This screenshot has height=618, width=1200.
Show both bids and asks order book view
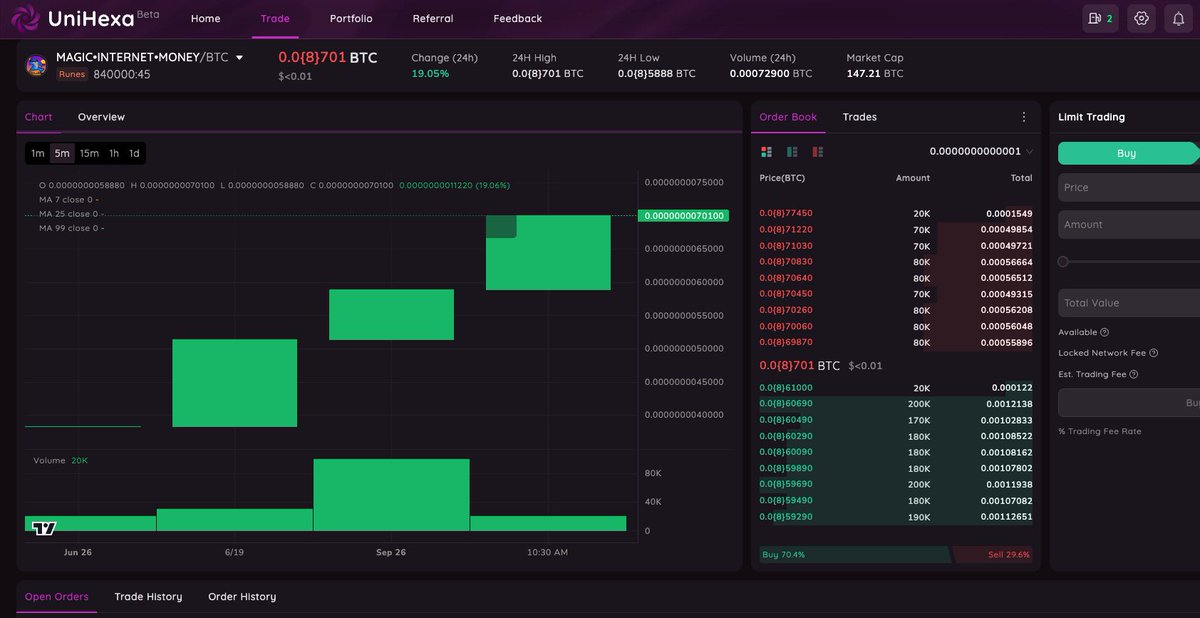[x=767, y=152]
